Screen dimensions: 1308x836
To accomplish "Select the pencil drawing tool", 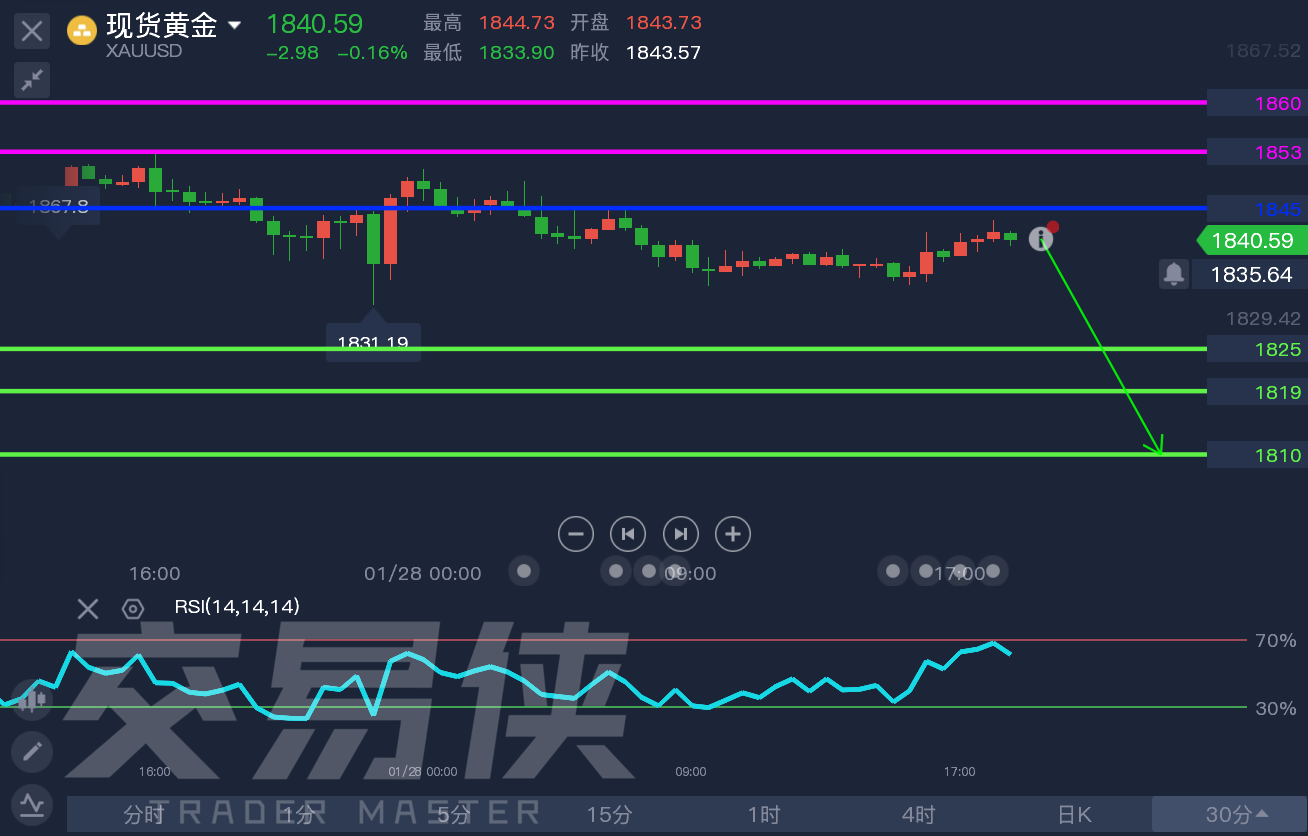I will pyautogui.click(x=32, y=751).
